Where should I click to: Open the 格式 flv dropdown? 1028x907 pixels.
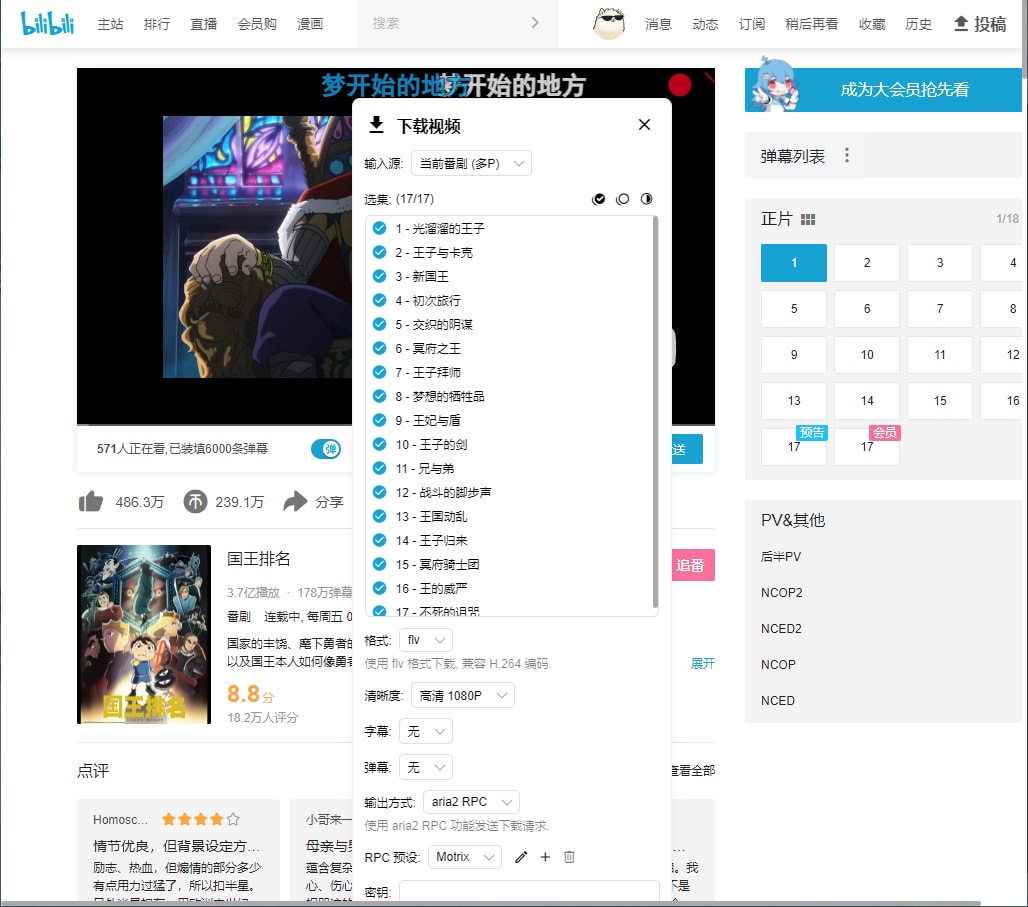click(425, 640)
